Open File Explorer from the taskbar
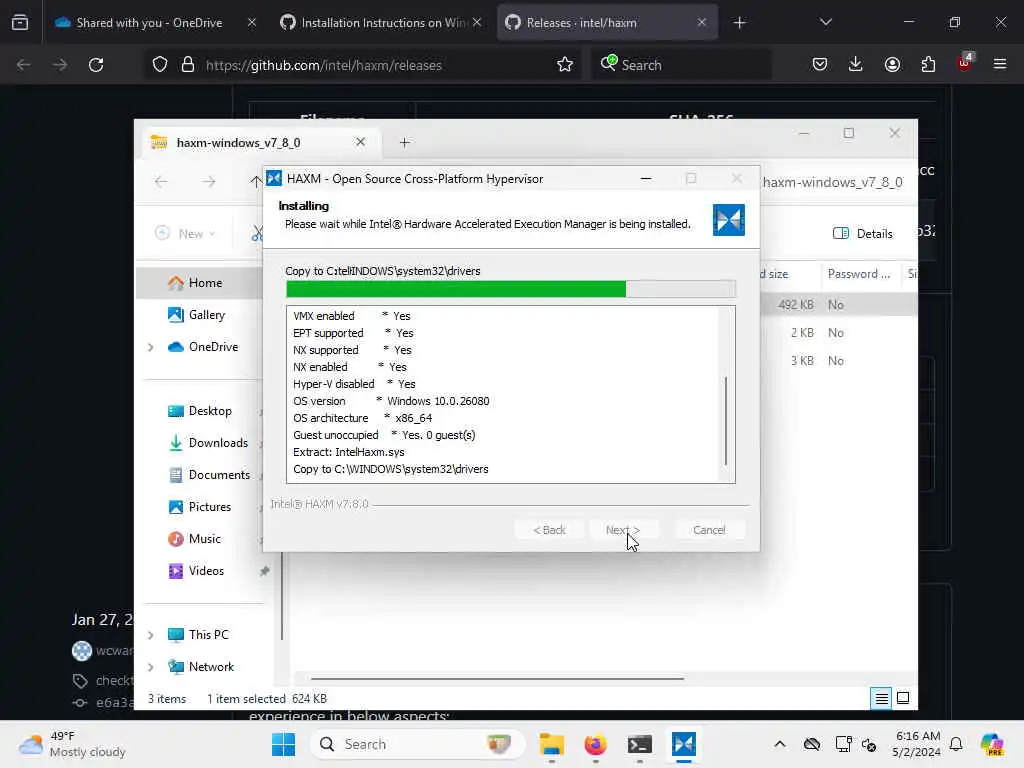The height and width of the screenshot is (768, 1024). (552, 744)
